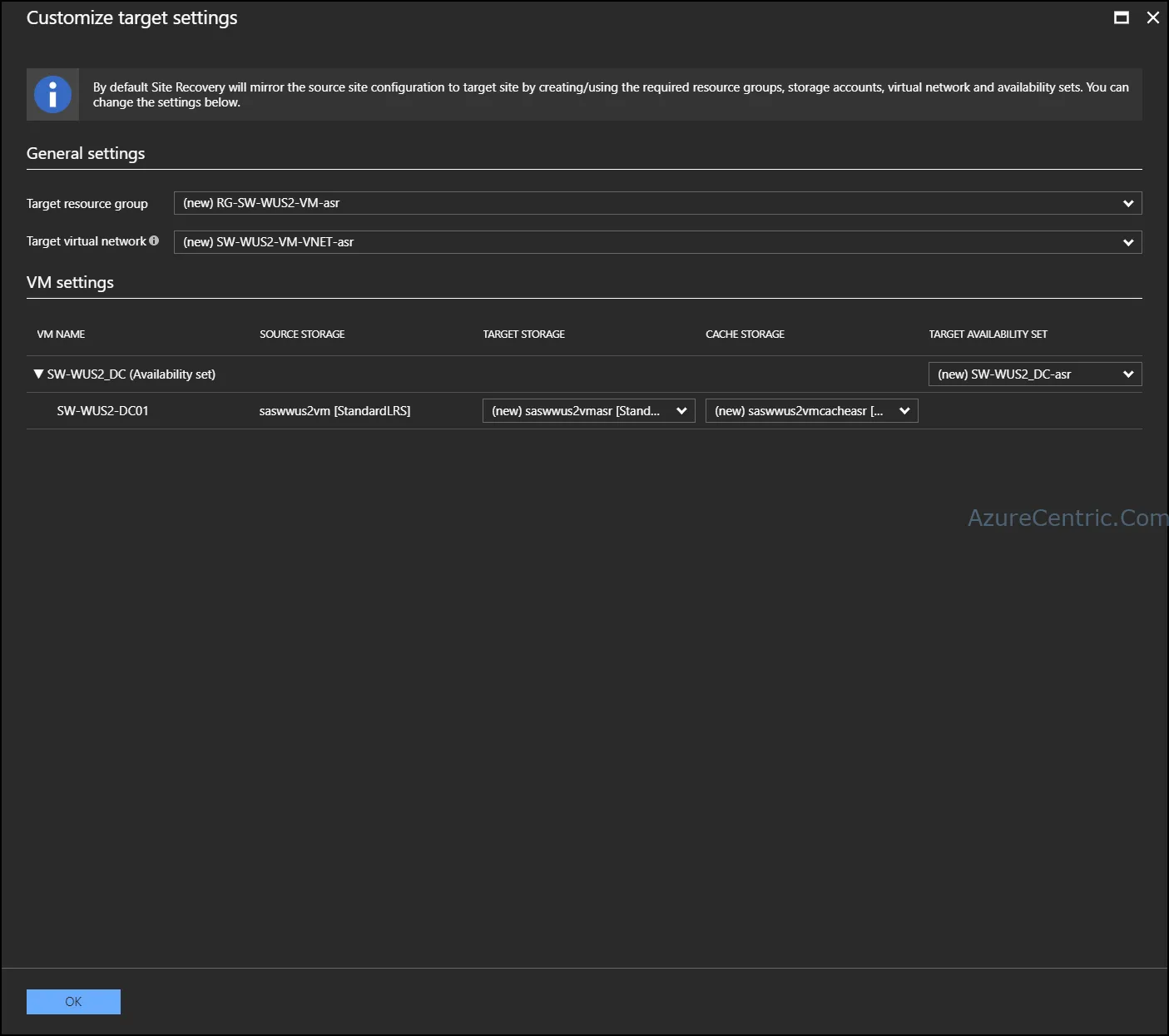
Task: Click the TARGET STORAGE column header
Action: pos(524,335)
